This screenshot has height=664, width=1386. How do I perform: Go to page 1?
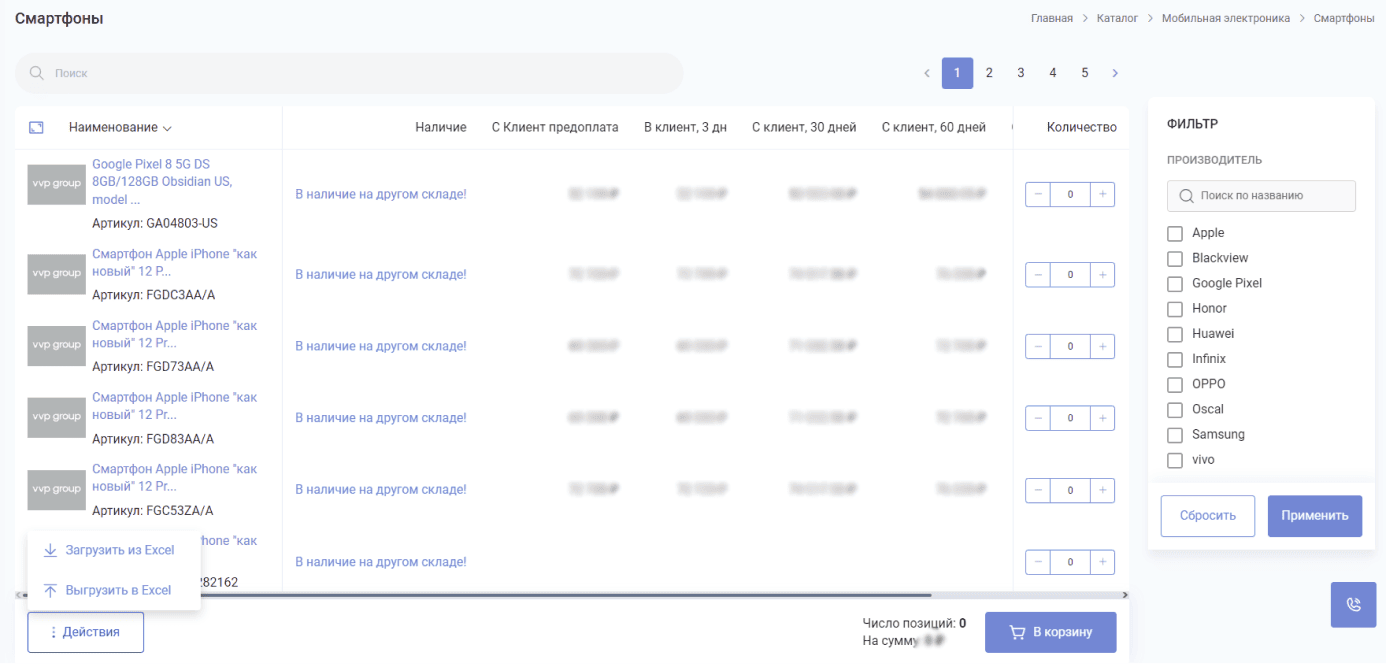pos(957,73)
